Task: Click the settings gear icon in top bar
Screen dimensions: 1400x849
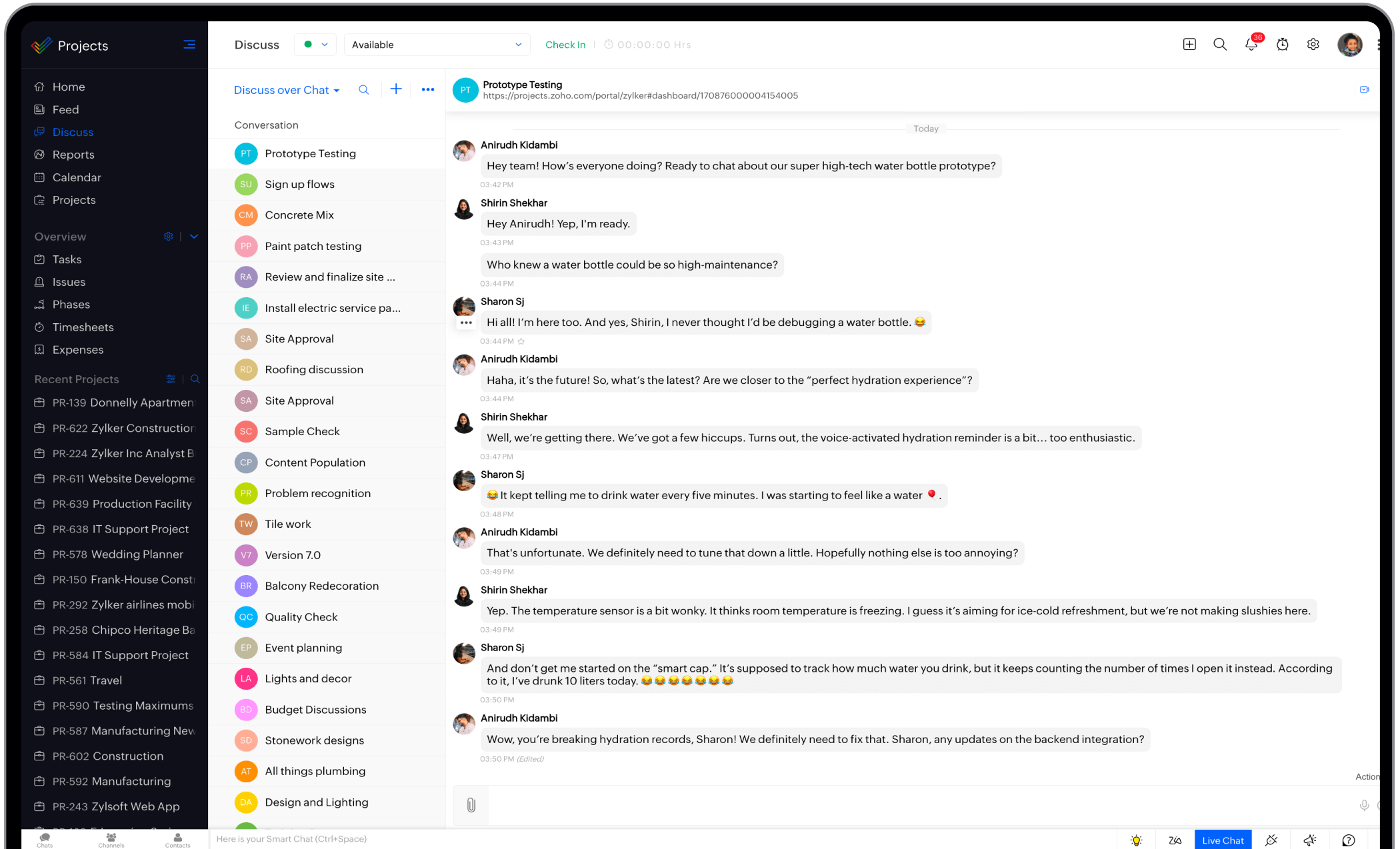Action: (x=1313, y=44)
